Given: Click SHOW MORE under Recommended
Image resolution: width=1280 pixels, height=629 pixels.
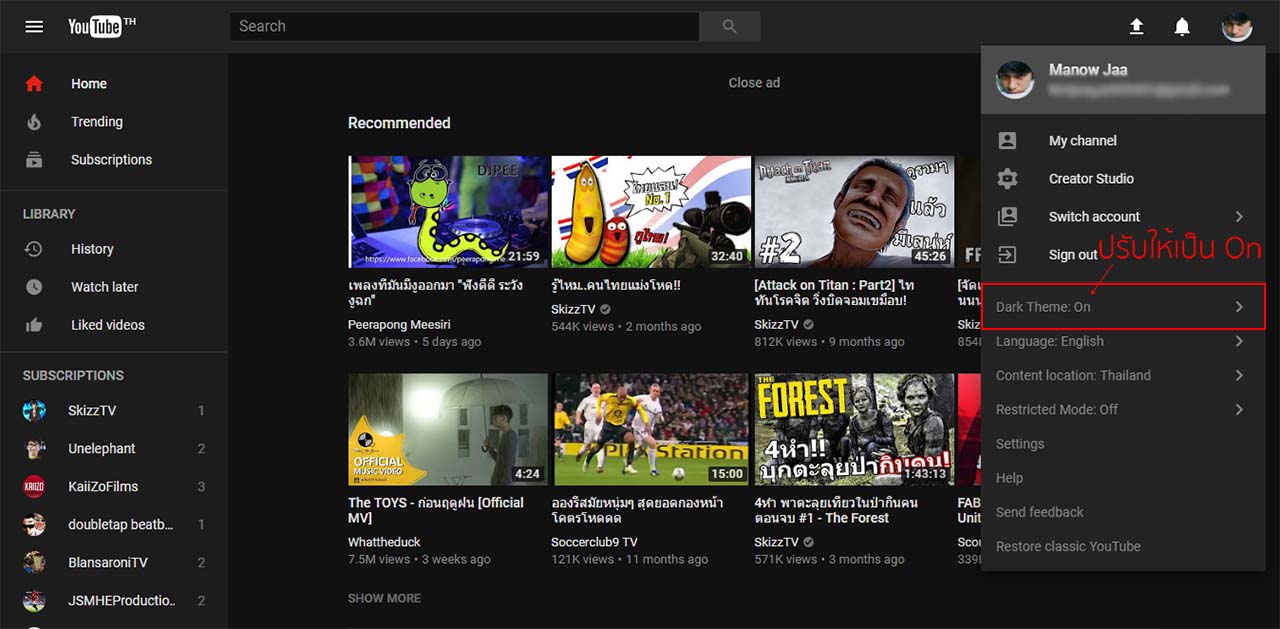Looking at the screenshot, I should [384, 598].
